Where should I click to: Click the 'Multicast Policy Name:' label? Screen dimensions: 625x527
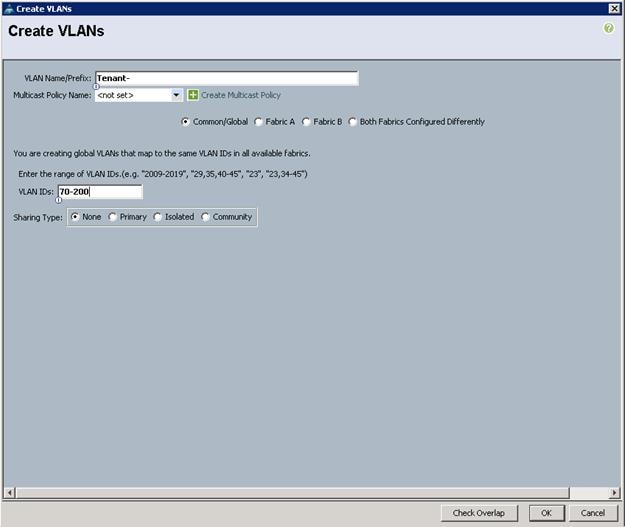pos(52,95)
